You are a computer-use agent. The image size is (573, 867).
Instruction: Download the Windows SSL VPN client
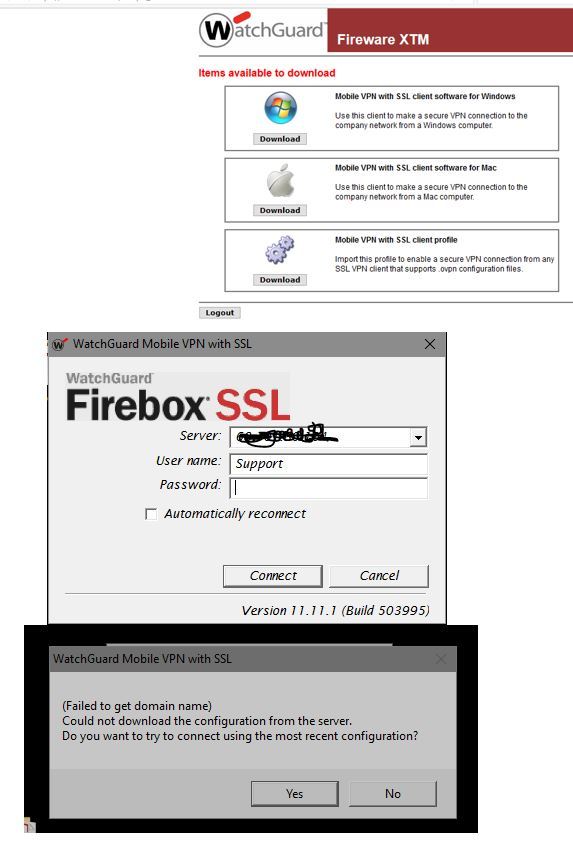tap(280, 139)
